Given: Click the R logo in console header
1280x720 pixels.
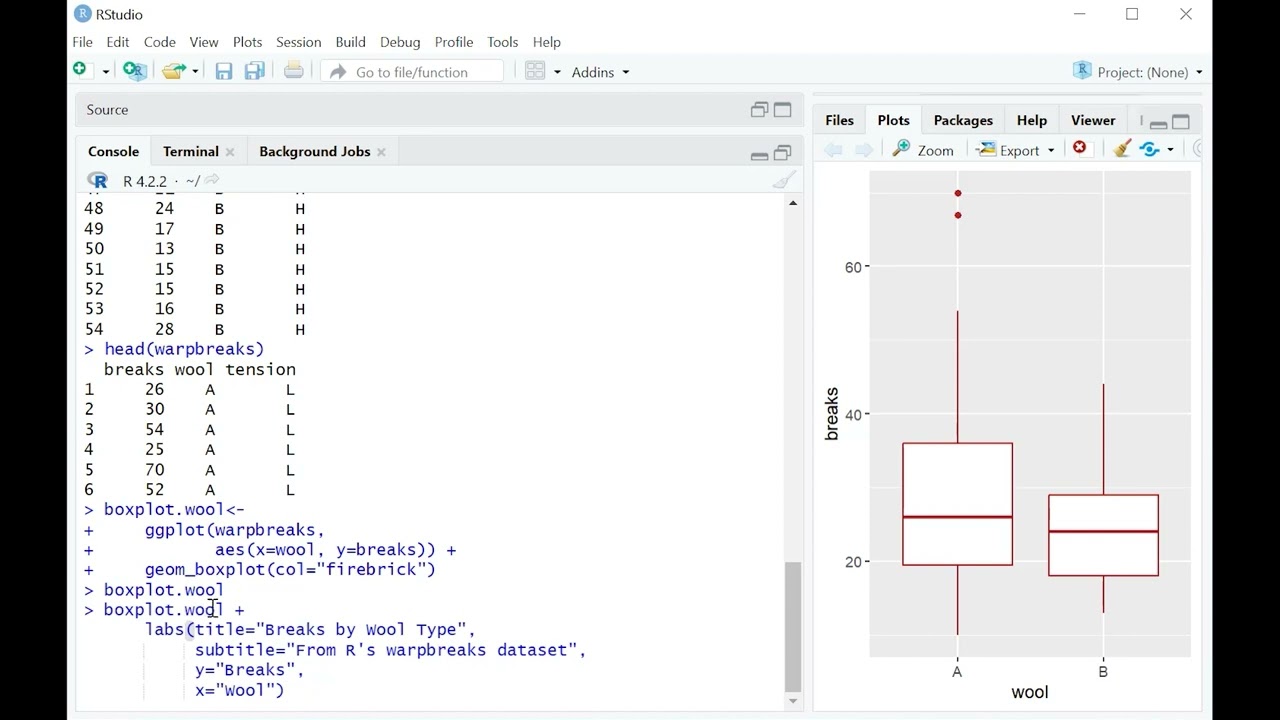Looking at the screenshot, I should pyautogui.click(x=98, y=180).
